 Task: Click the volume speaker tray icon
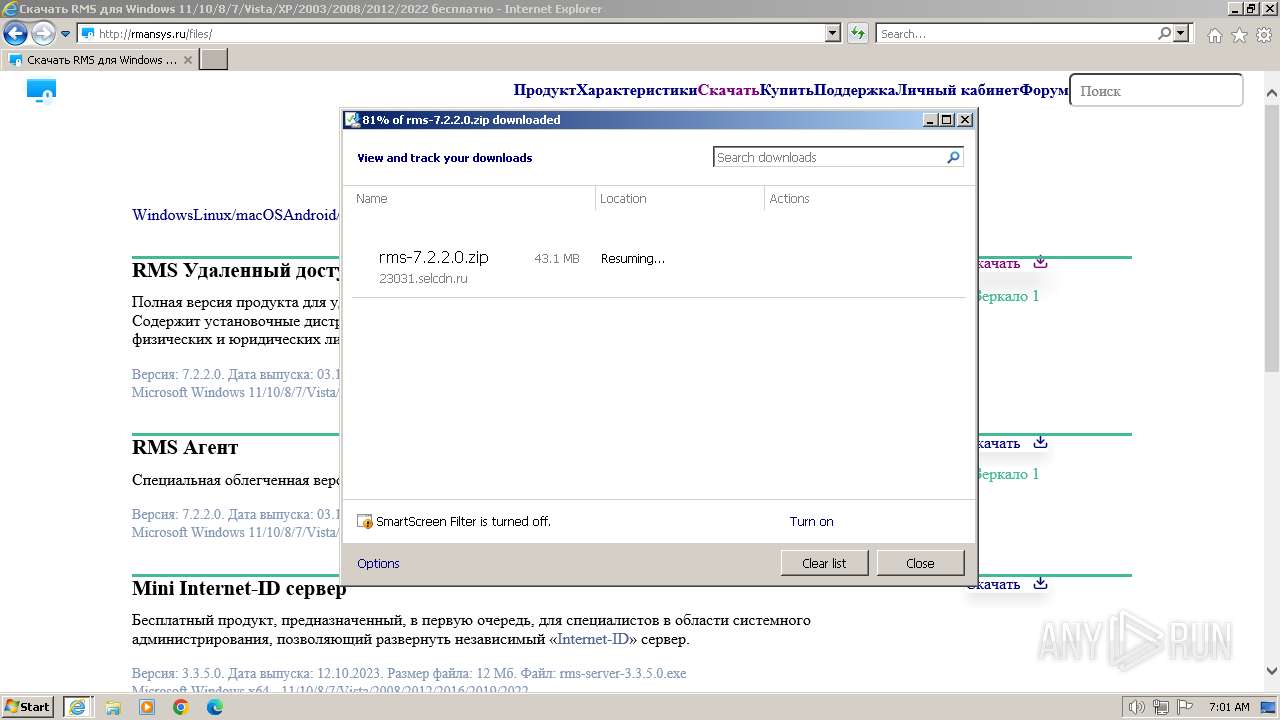(x=1138, y=707)
